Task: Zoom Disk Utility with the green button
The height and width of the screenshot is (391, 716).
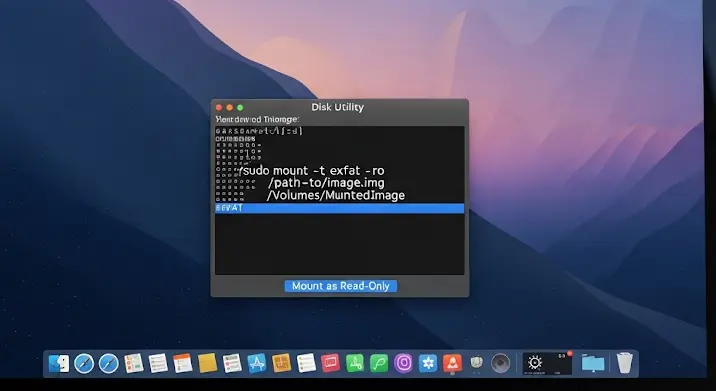Action: (x=240, y=108)
